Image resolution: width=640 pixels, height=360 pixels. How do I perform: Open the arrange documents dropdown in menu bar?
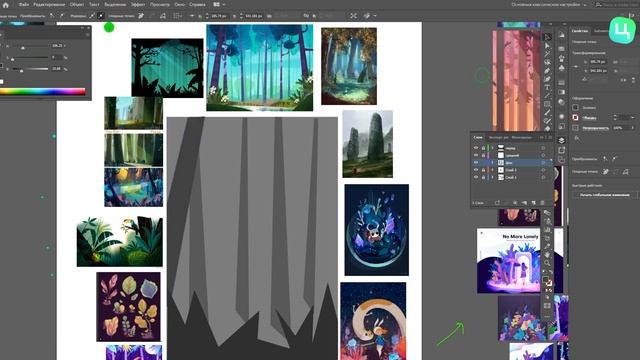219,4
